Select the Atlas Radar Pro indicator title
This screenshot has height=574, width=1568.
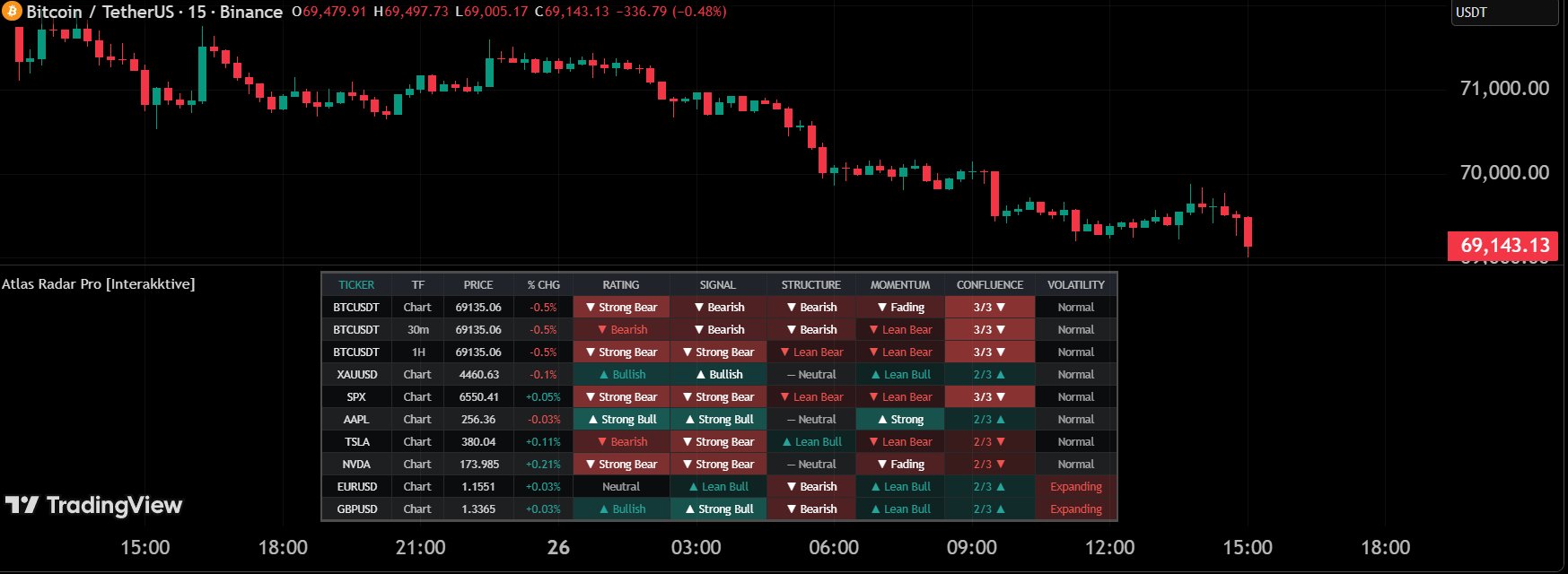98,283
